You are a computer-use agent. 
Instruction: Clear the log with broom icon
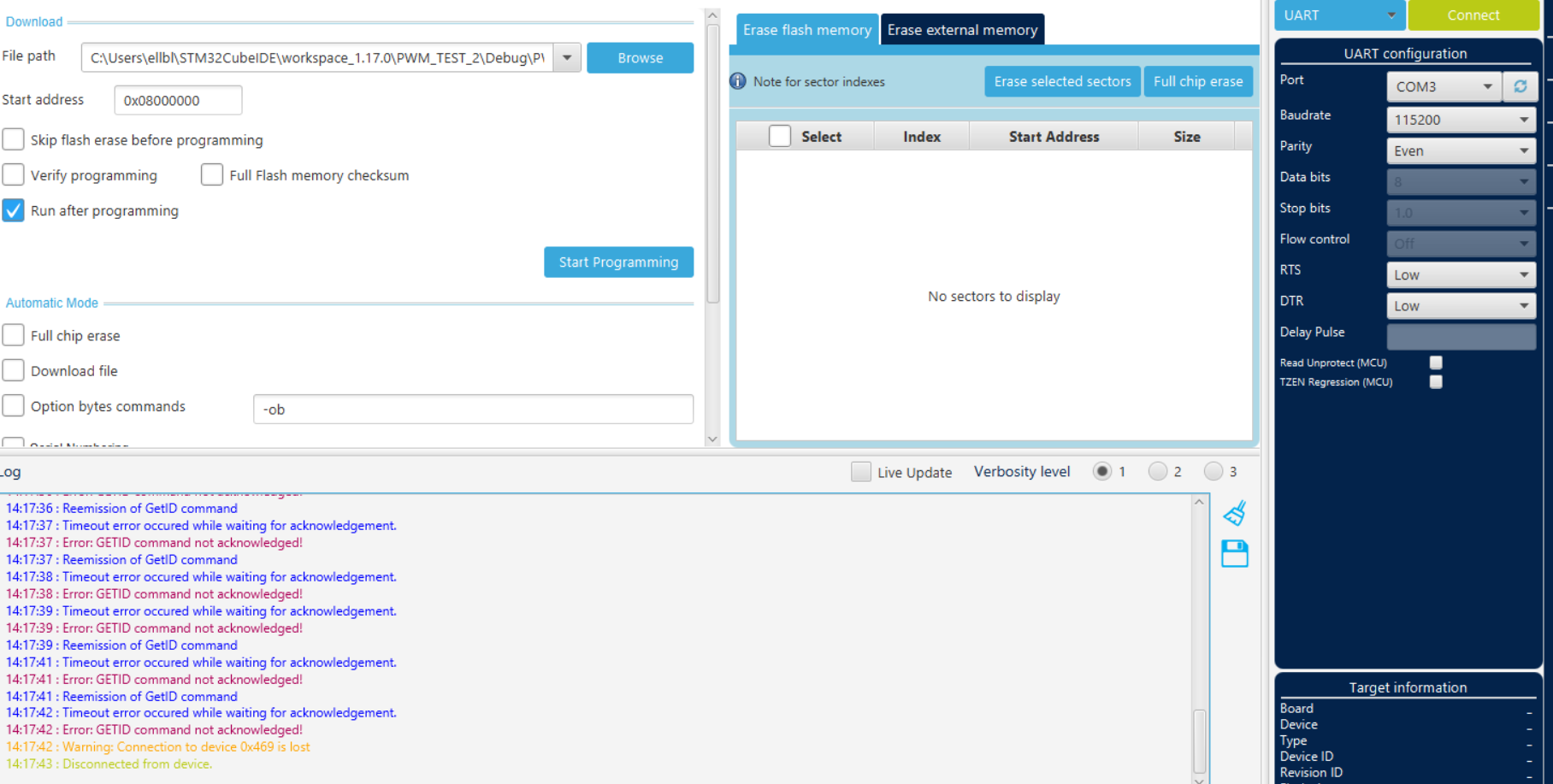point(1234,513)
